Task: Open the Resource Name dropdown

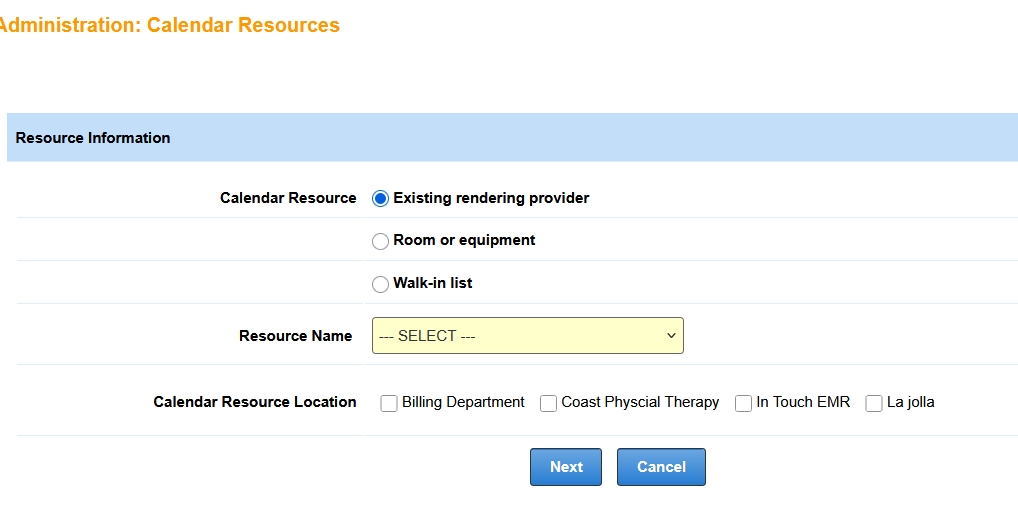Action: pos(527,336)
